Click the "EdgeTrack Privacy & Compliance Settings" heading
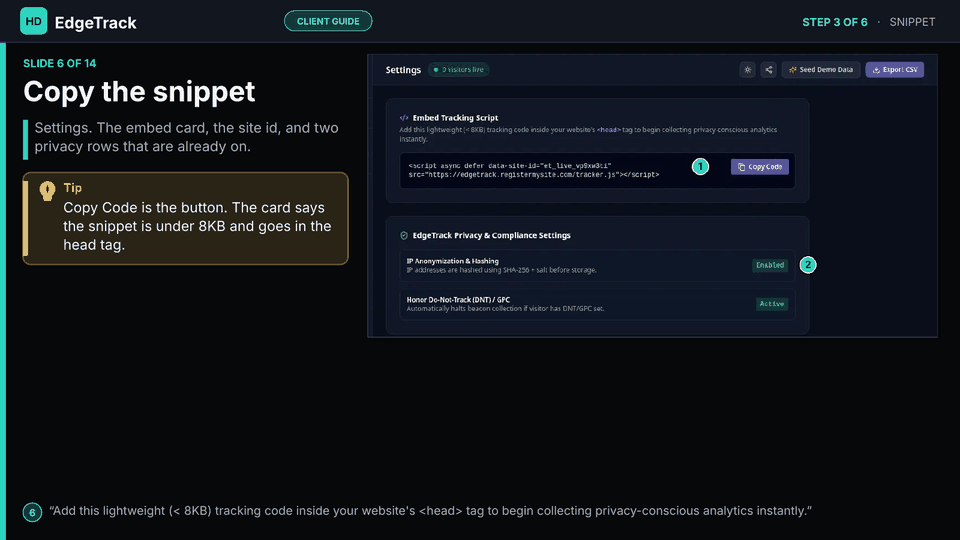Screen dimensions: 960x540 tap(491, 235)
